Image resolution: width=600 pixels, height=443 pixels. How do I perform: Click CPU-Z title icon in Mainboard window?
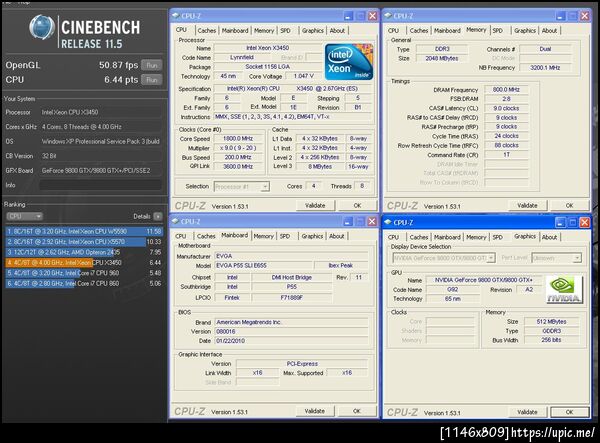pyautogui.click(x=176, y=221)
